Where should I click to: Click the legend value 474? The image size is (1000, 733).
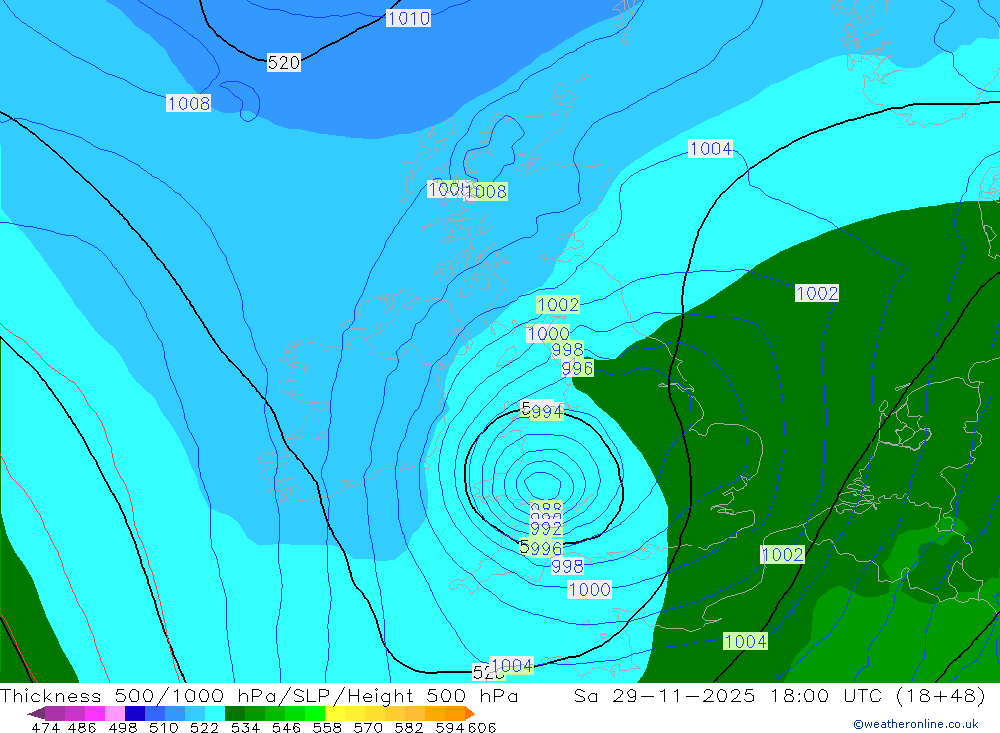tap(46, 727)
